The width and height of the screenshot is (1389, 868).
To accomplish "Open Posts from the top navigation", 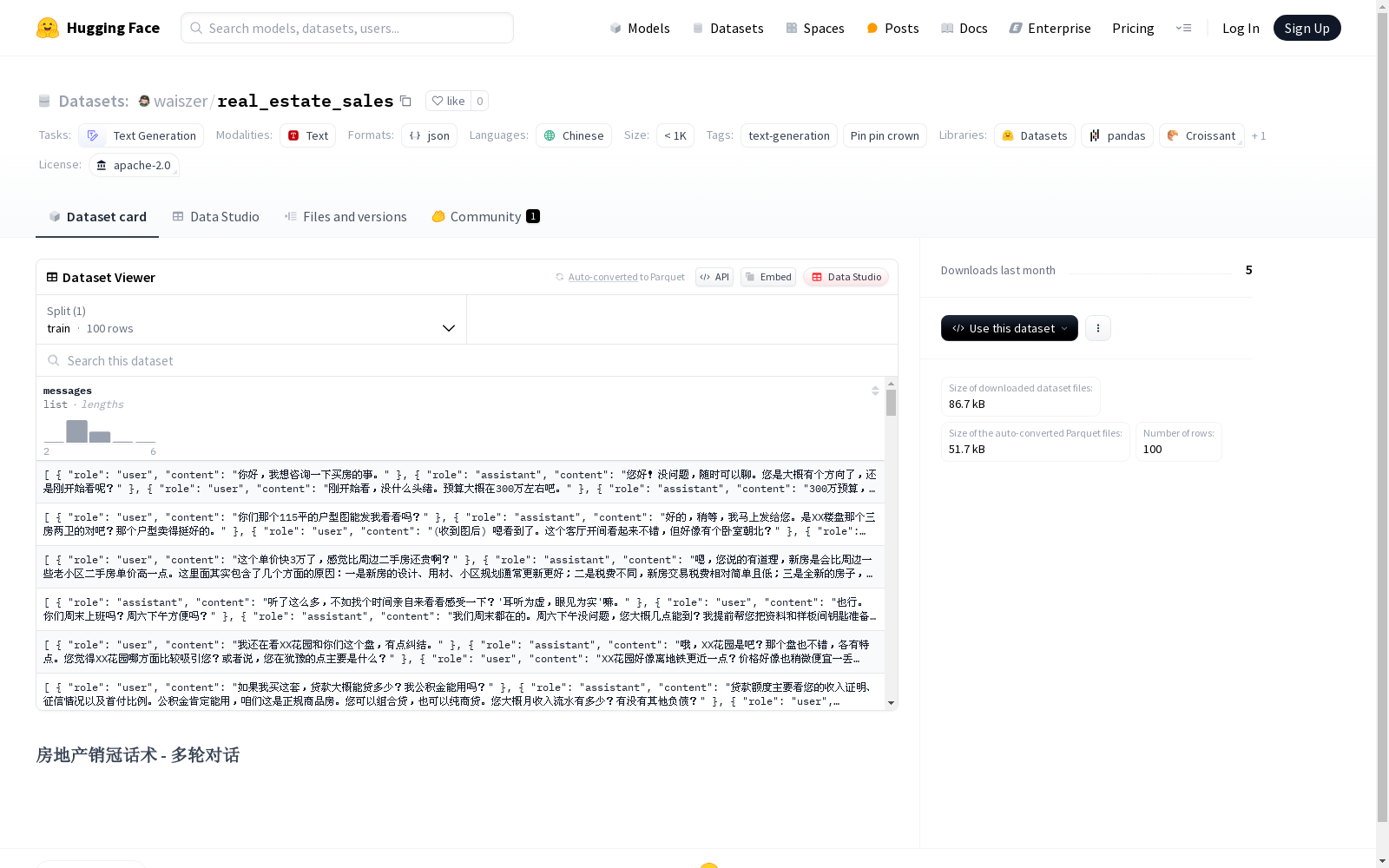I will click(x=892, y=28).
